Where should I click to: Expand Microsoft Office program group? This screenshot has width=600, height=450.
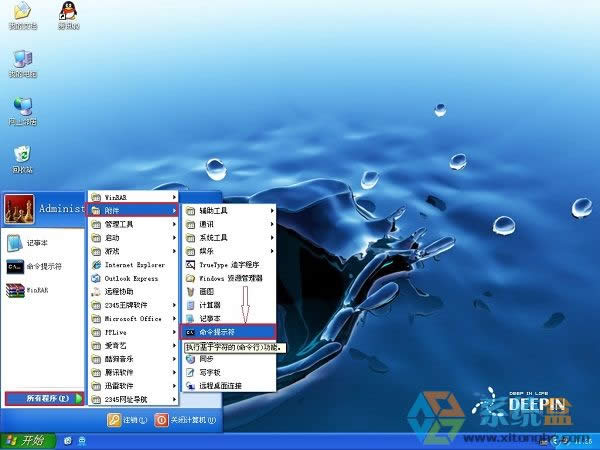[132, 318]
